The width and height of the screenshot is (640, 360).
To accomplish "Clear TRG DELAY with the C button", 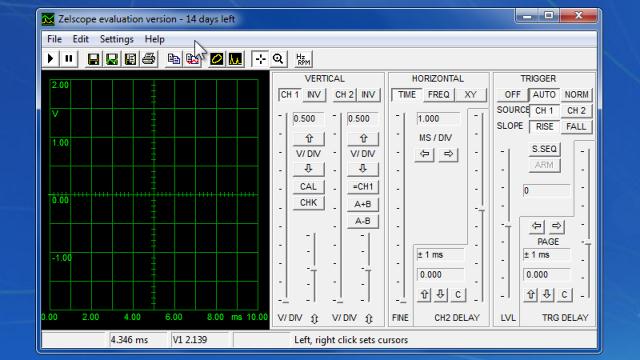I will pyautogui.click(x=564, y=295).
